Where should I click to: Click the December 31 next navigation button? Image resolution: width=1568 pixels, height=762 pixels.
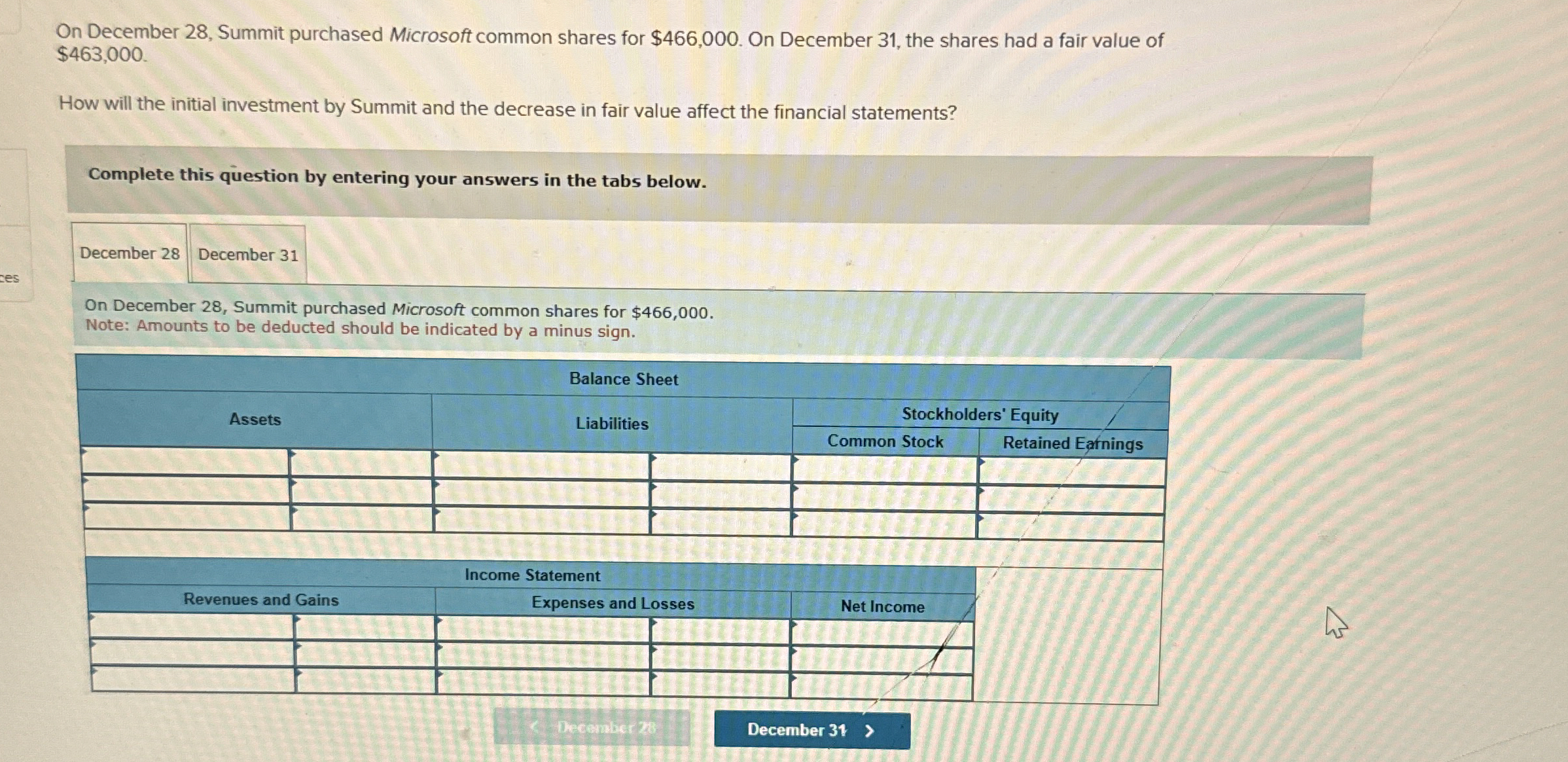point(811,730)
